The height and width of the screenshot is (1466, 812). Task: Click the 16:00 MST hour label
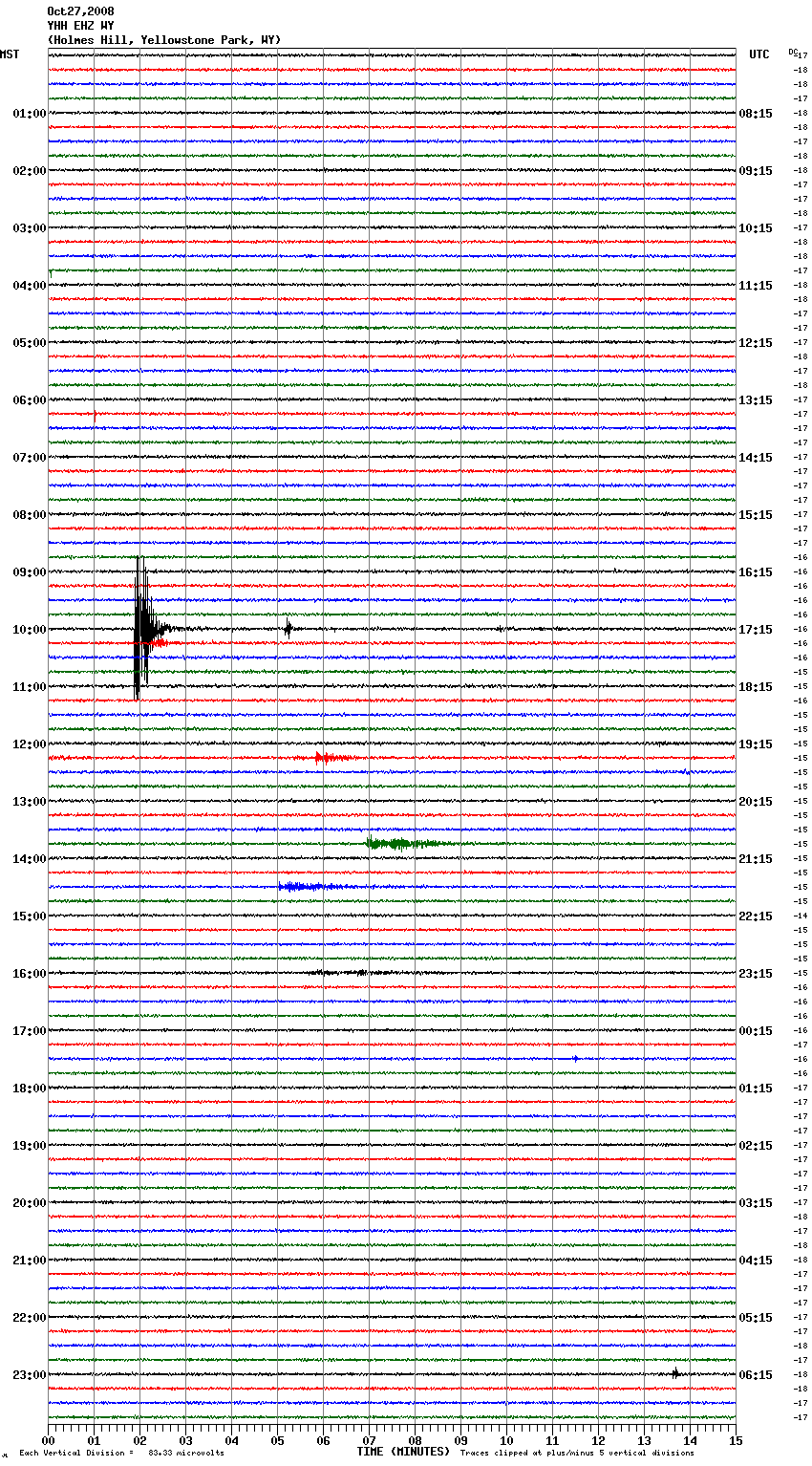[x=29, y=974]
